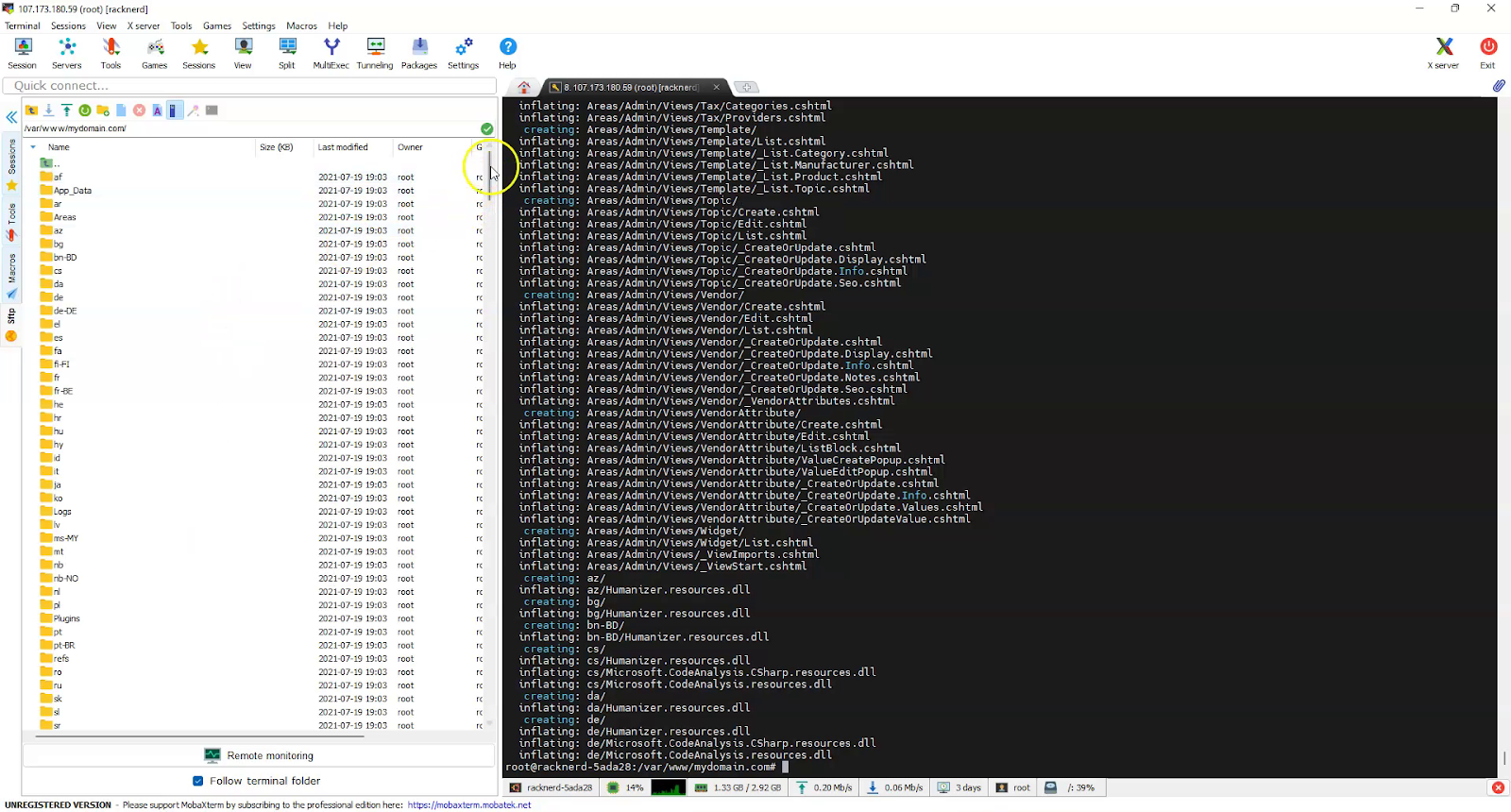Viewport: 1511px width, 812px height.
Task: Switch to the 107.173.180.59 terminal tab
Action: (629, 87)
